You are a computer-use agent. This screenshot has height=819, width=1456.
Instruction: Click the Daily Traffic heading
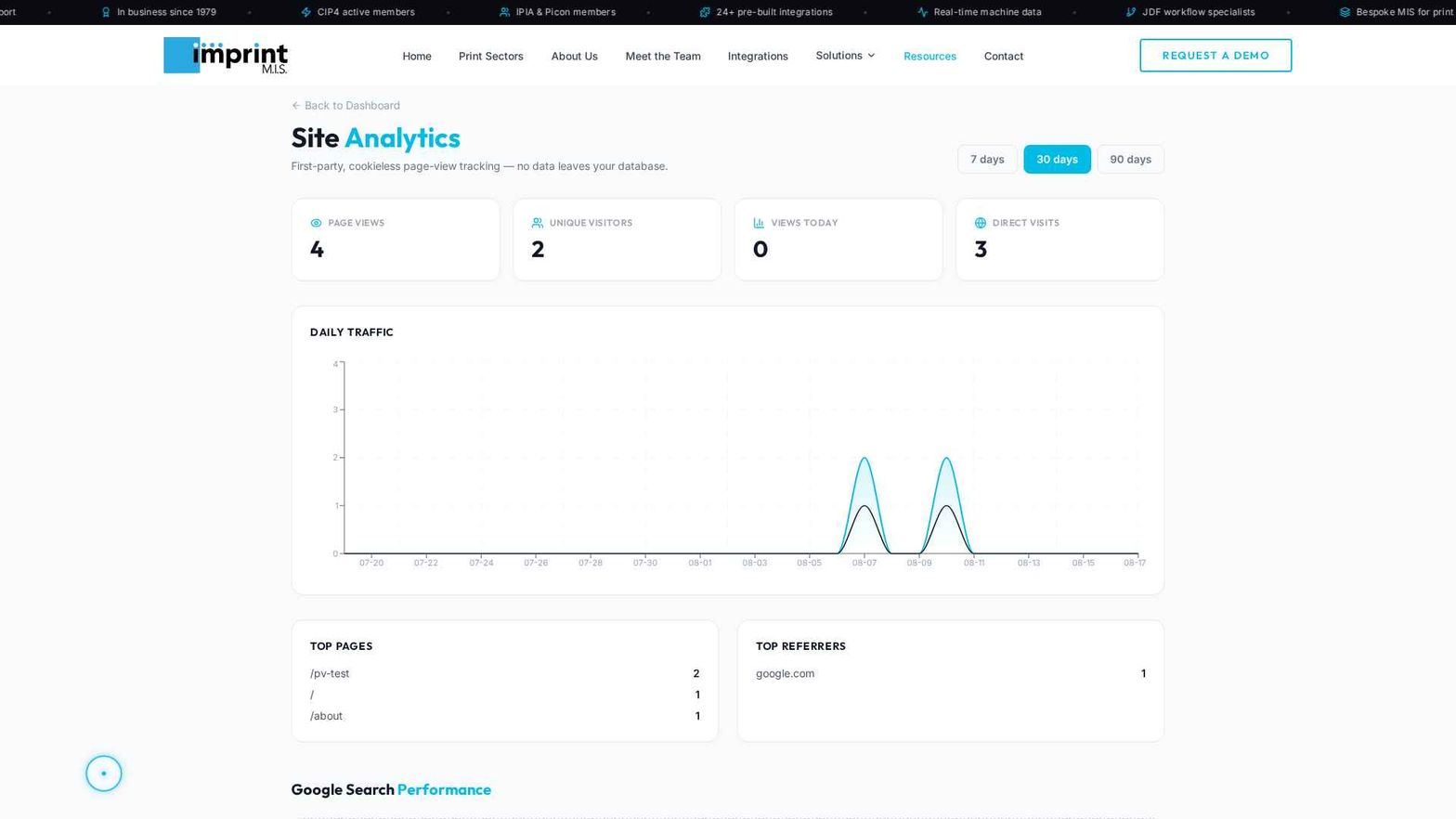click(352, 332)
